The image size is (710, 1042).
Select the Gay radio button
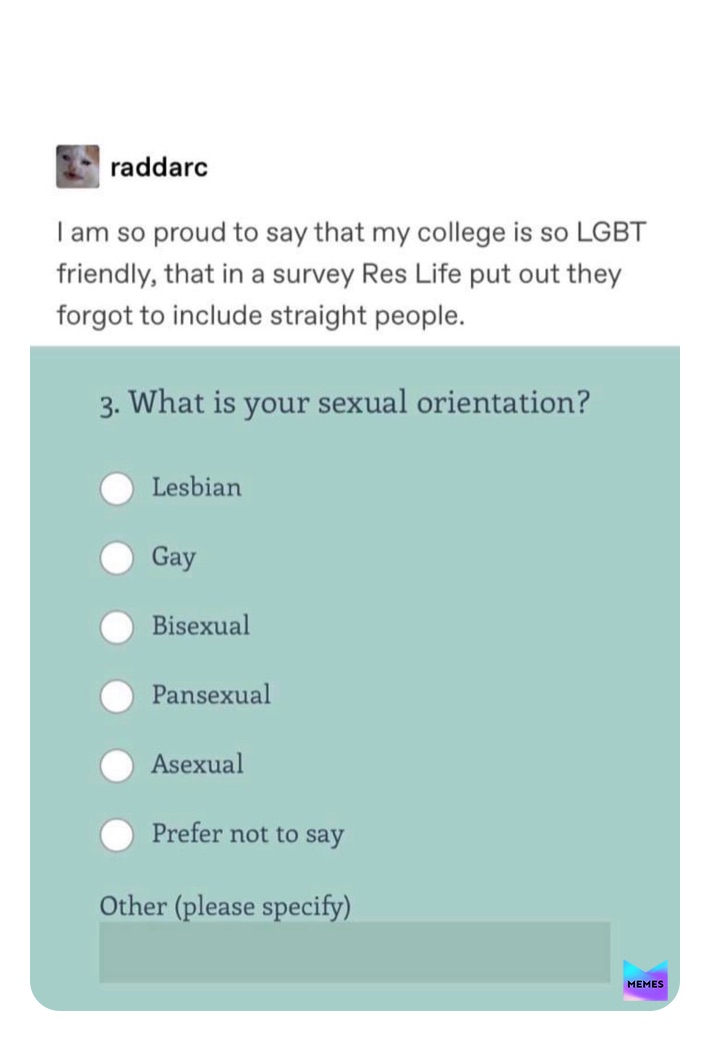pyautogui.click(x=117, y=558)
